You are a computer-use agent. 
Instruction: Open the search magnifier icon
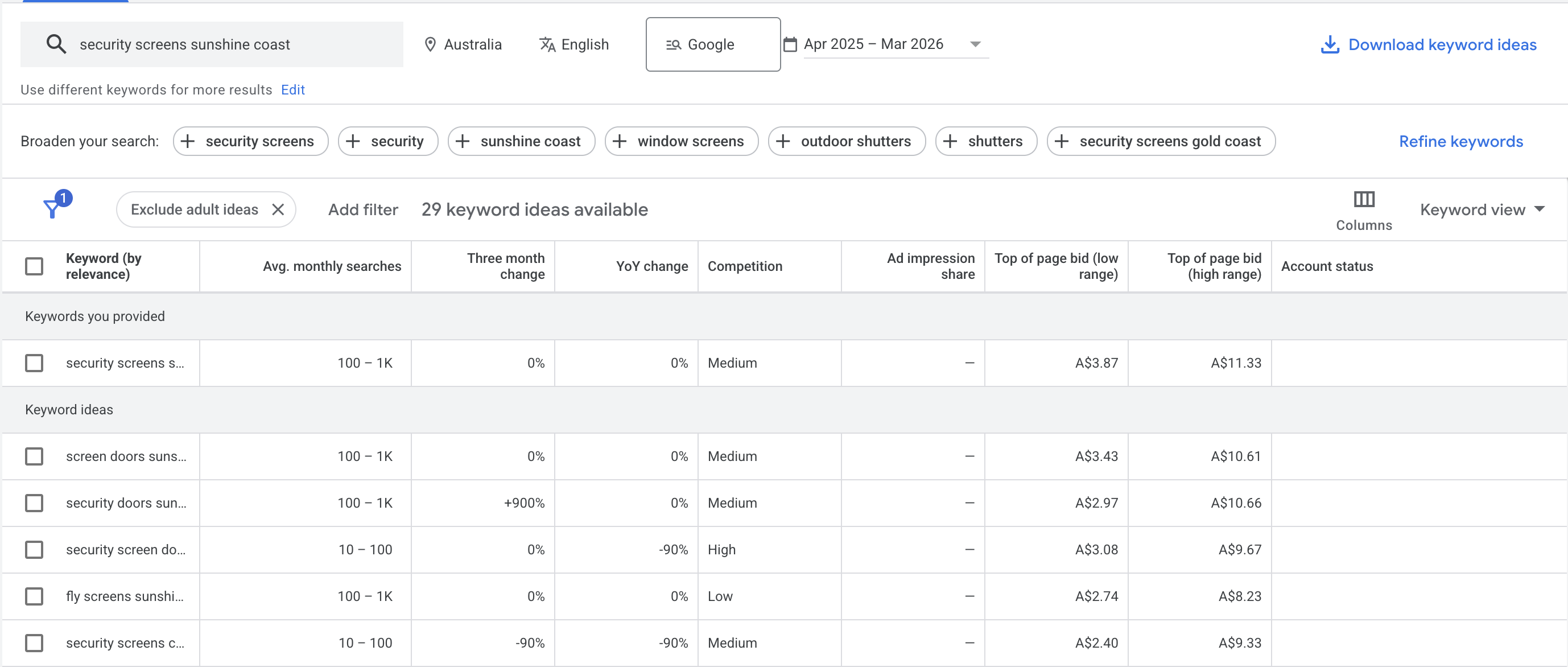pos(56,44)
